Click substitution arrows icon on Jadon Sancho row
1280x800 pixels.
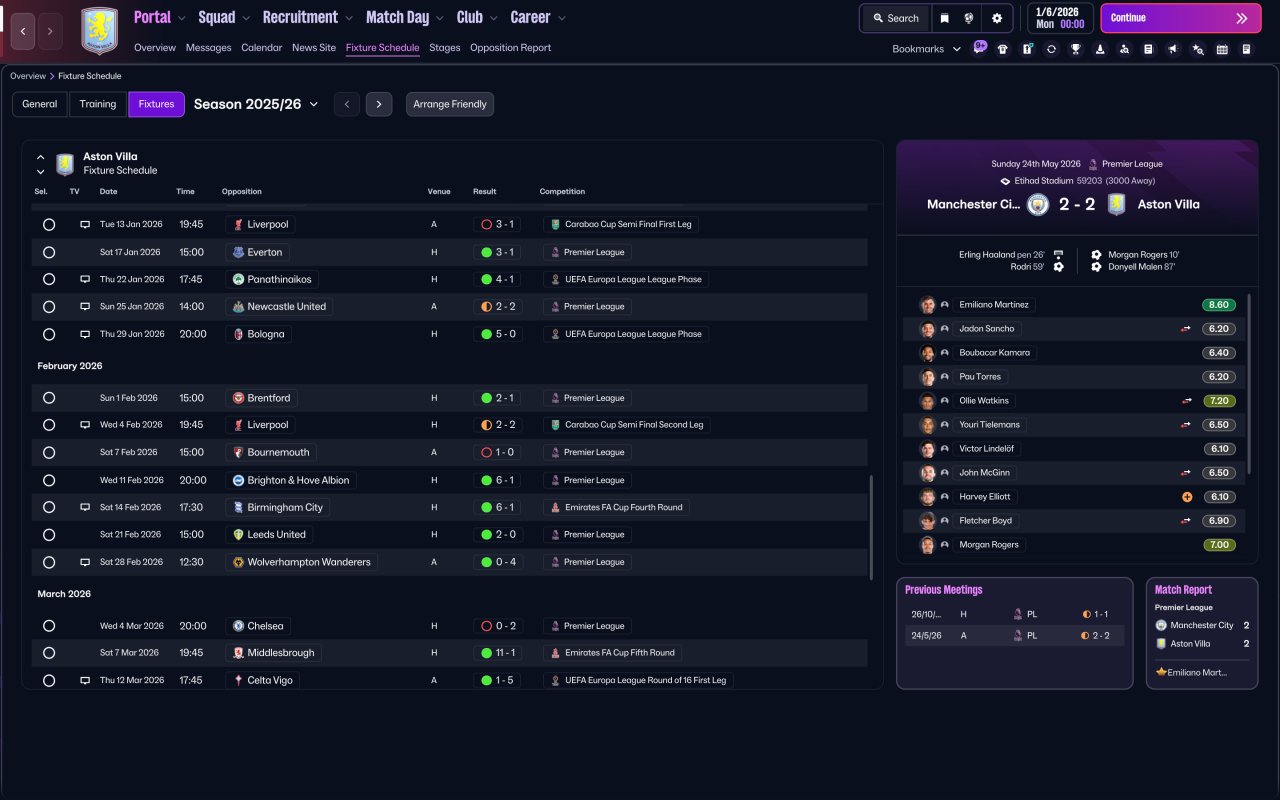click(1186, 329)
